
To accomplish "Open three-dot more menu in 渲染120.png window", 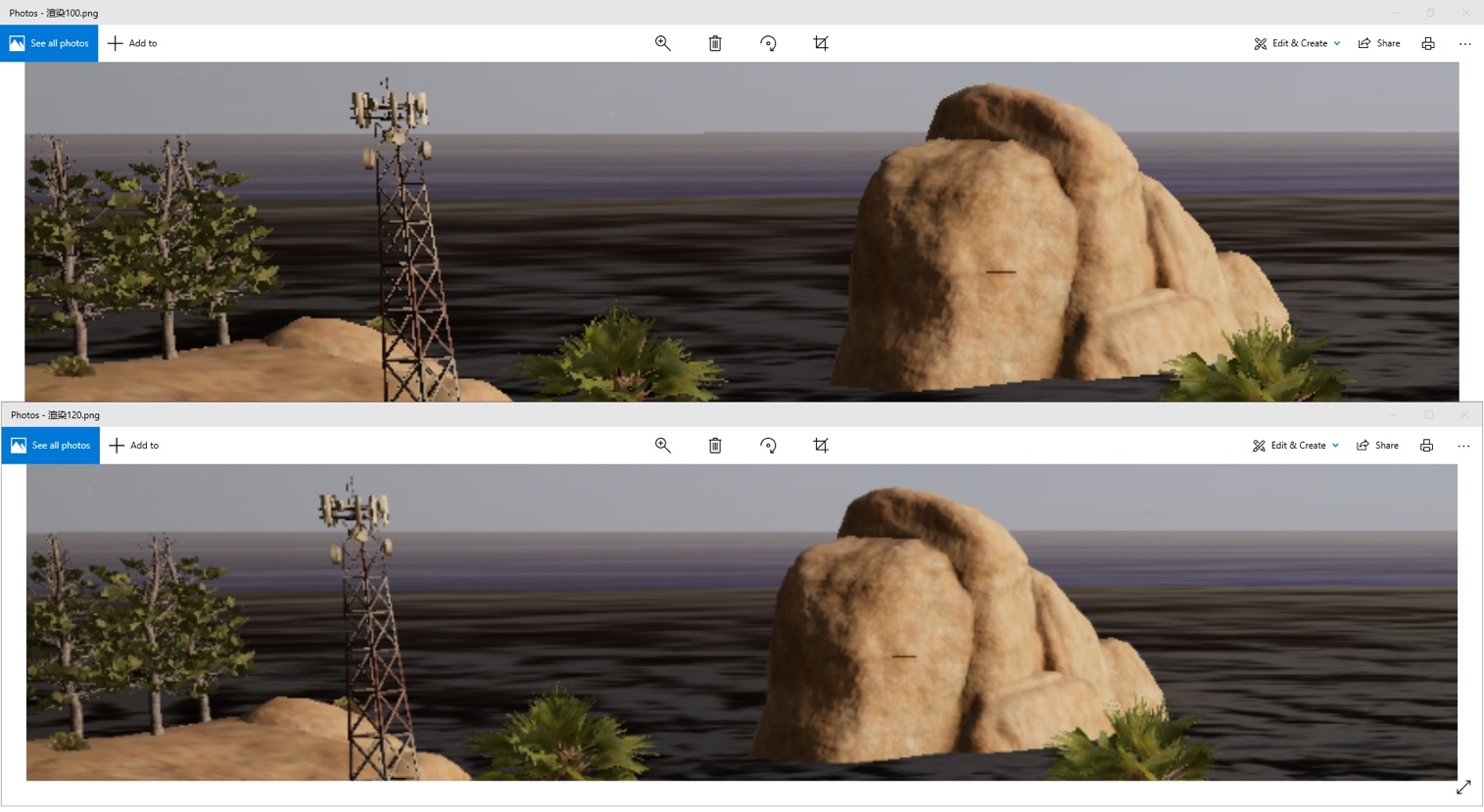I will click(1463, 446).
